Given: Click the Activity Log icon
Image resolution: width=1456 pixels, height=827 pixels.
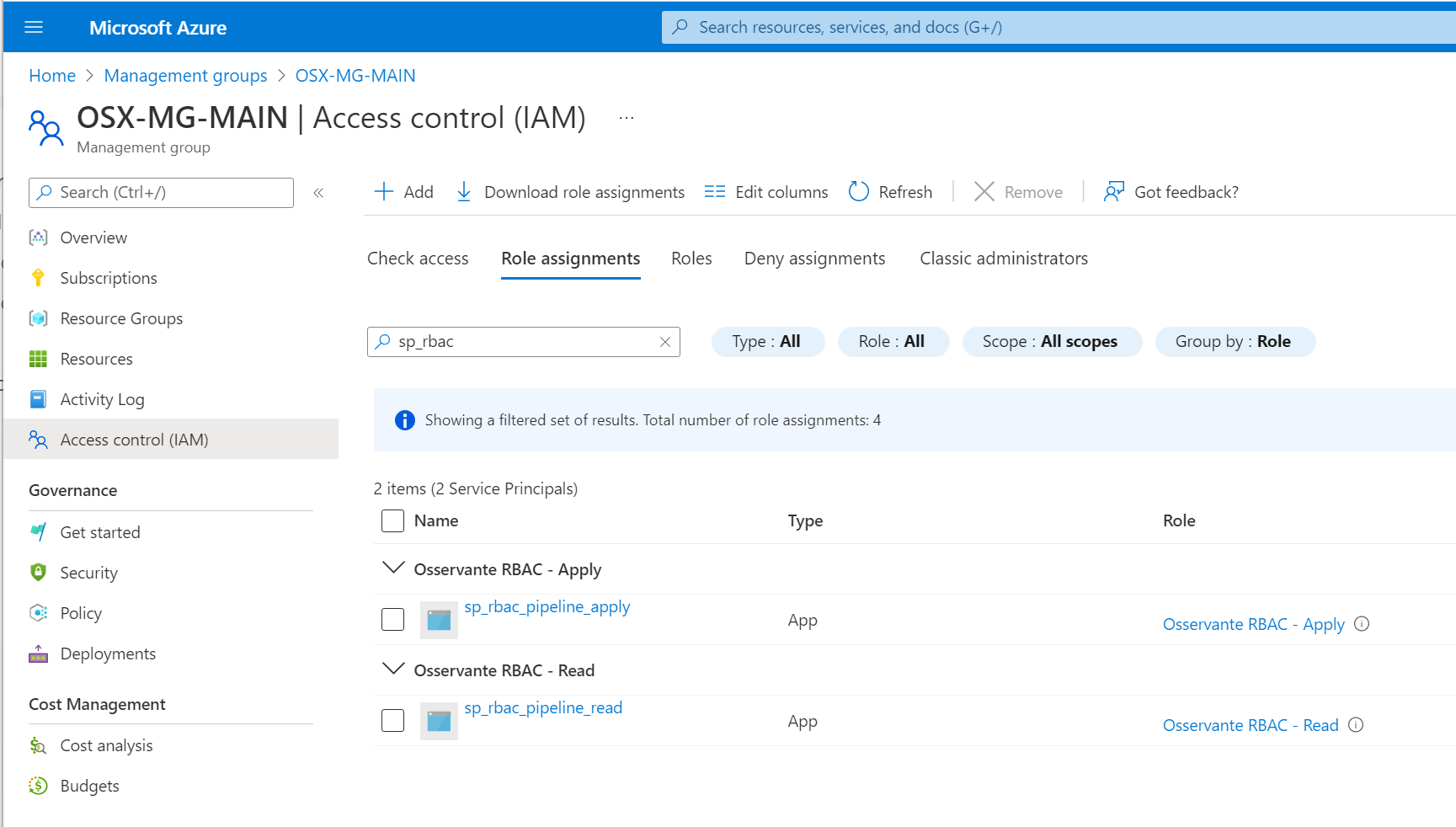Looking at the screenshot, I should [38, 399].
